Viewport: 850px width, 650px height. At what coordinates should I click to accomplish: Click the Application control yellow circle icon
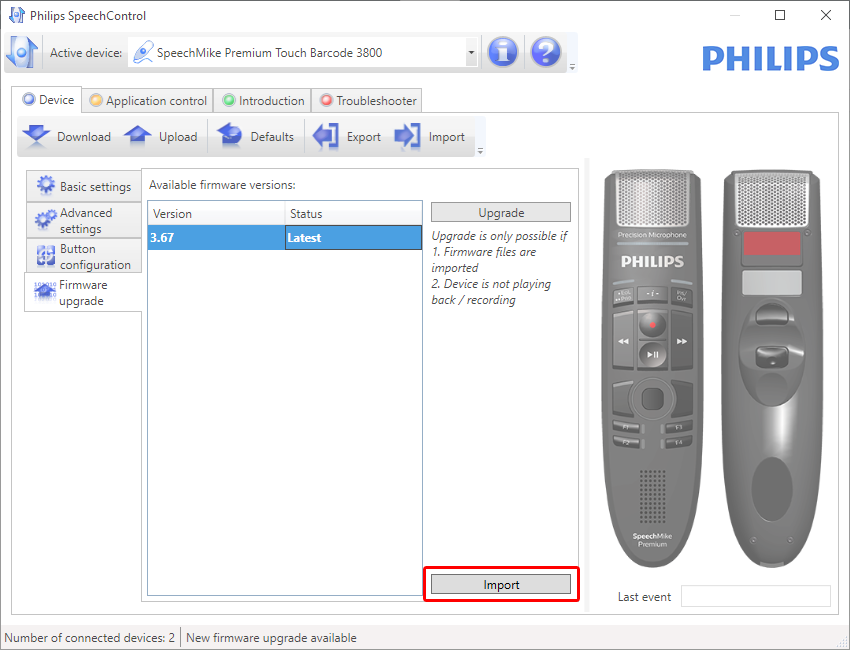(x=96, y=100)
